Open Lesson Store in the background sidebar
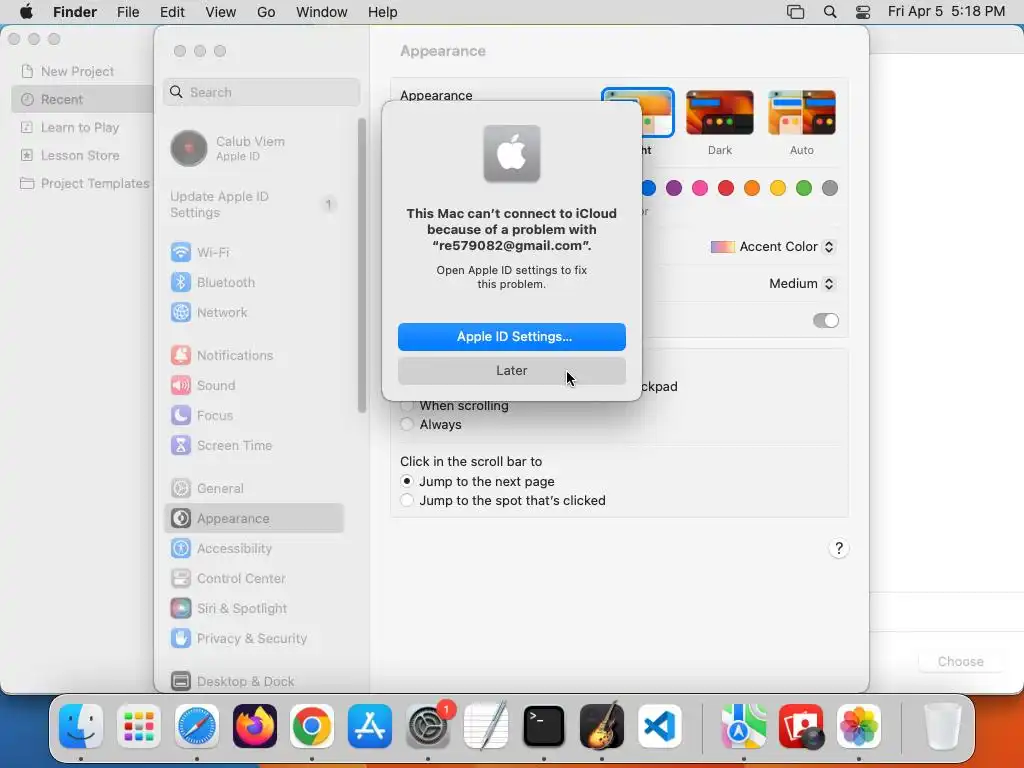This screenshot has width=1024, height=768. pos(82,155)
